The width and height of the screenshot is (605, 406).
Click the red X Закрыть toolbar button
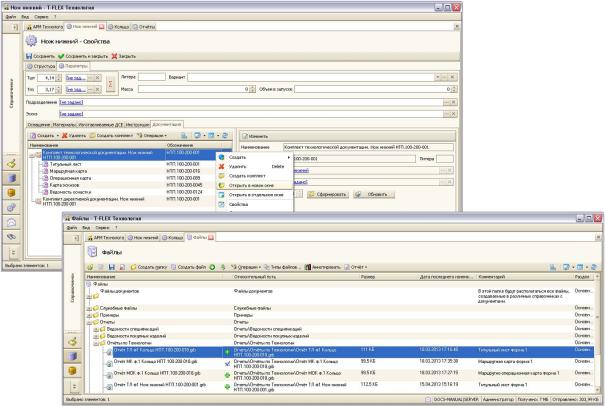click(124, 56)
